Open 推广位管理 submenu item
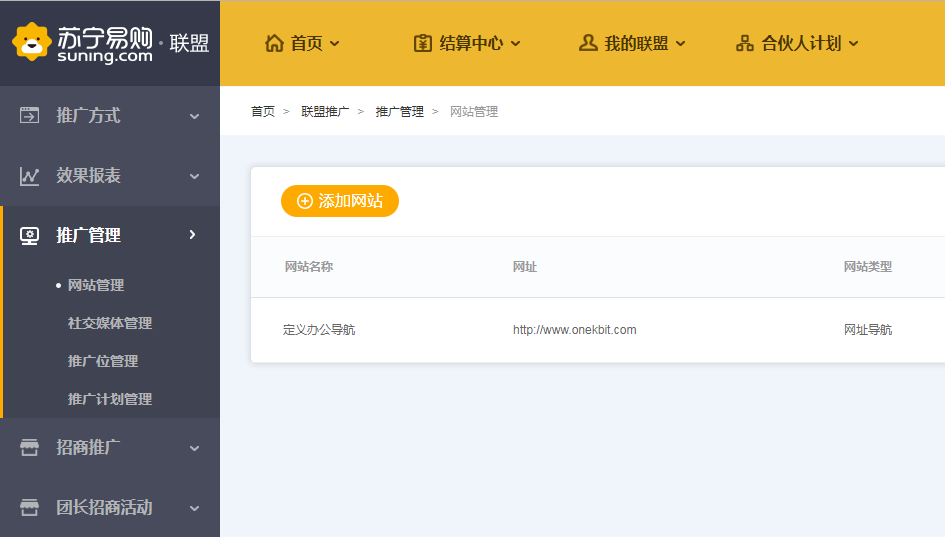Screen dimensions: 945x537 103,361
